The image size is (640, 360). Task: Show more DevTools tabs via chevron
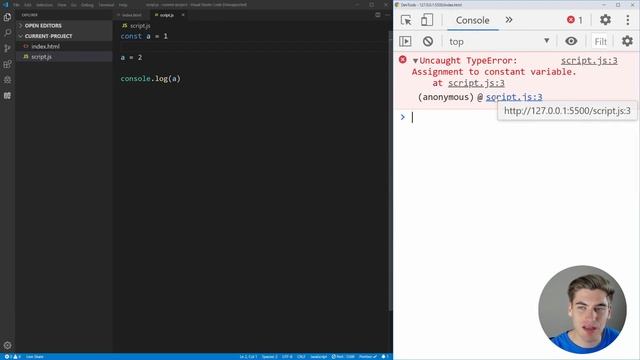pos(509,20)
